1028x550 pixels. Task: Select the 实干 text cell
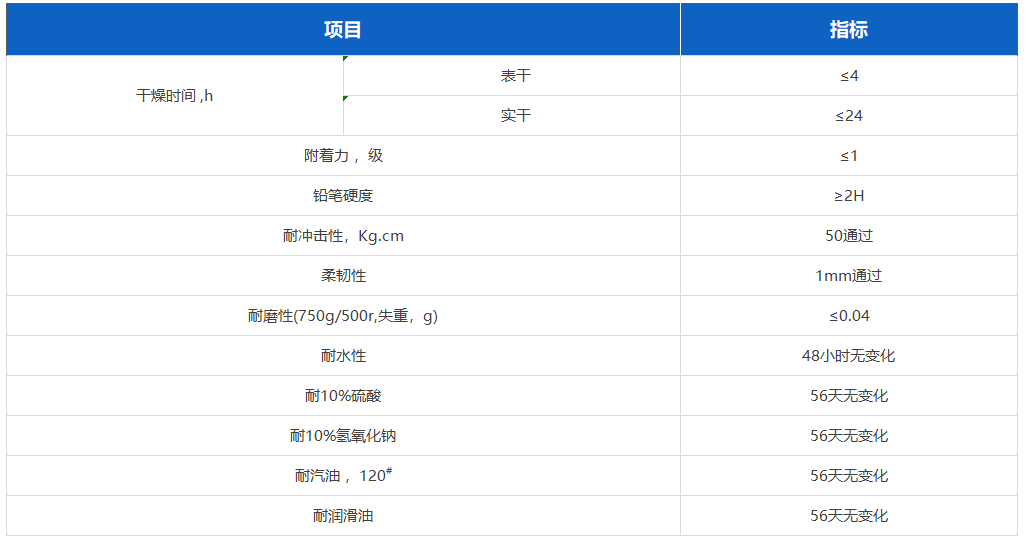tap(515, 116)
